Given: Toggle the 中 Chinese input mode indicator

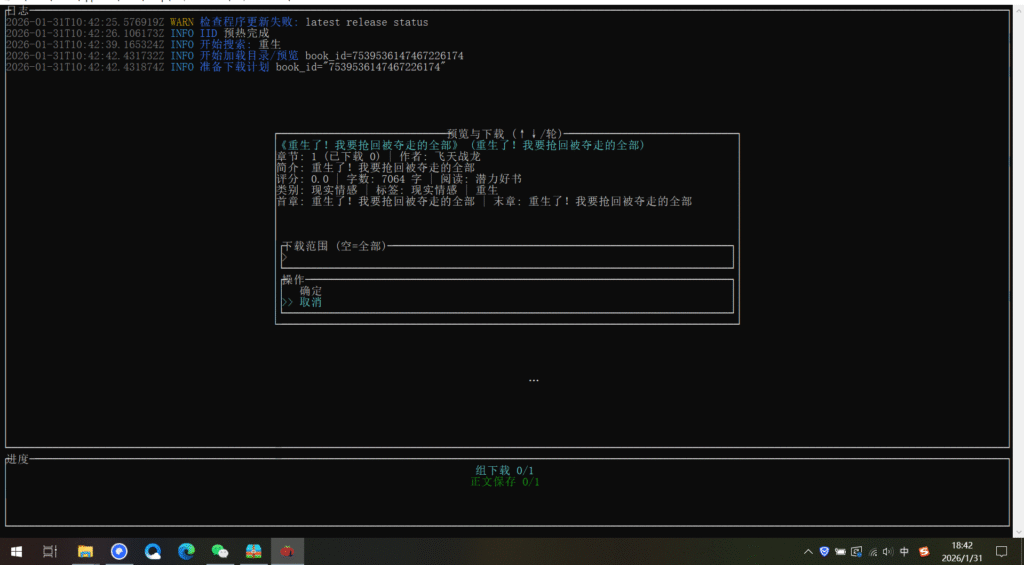Looking at the screenshot, I should click(x=904, y=551).
